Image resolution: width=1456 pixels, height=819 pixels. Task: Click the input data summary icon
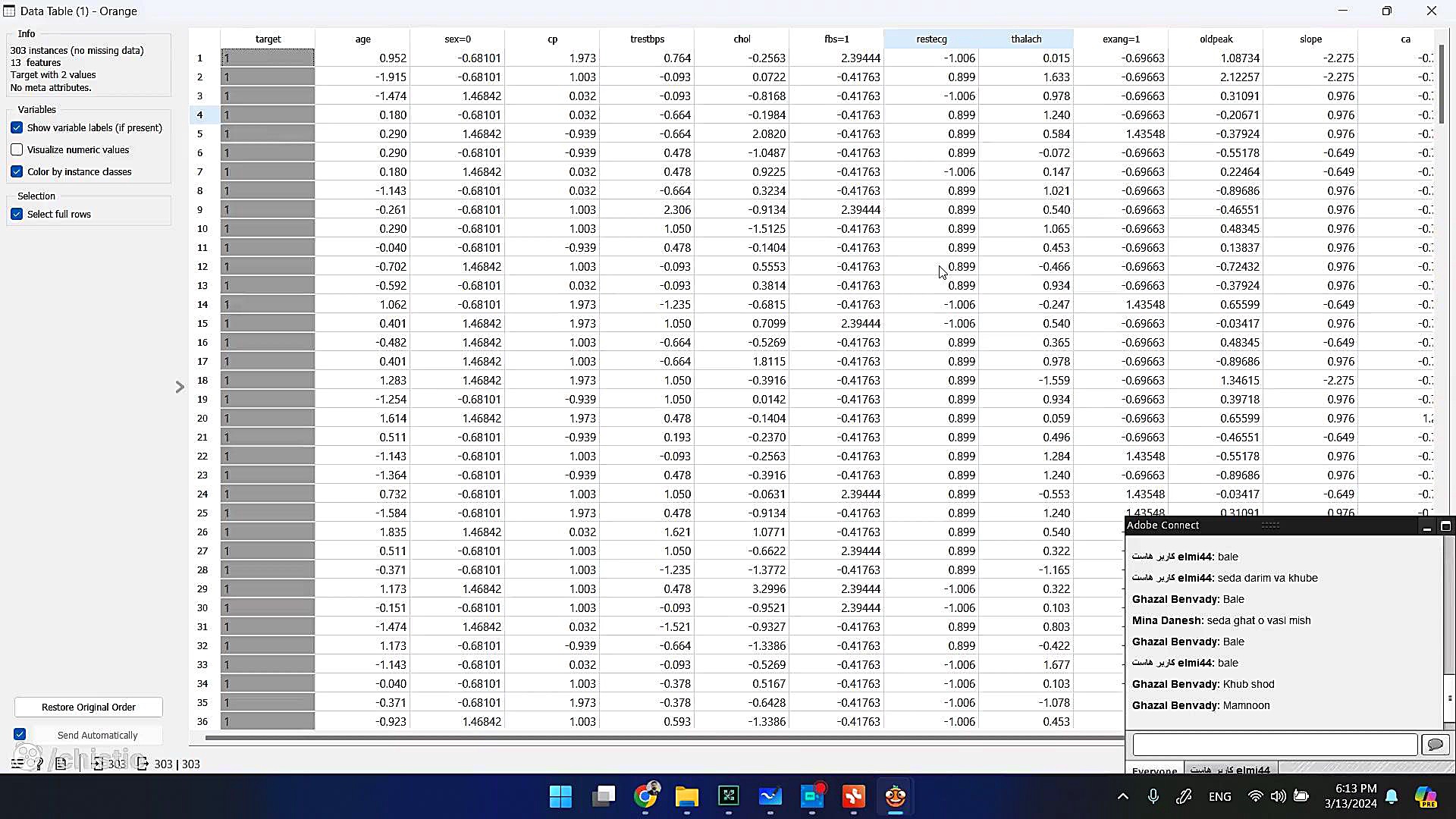point(98,764)
